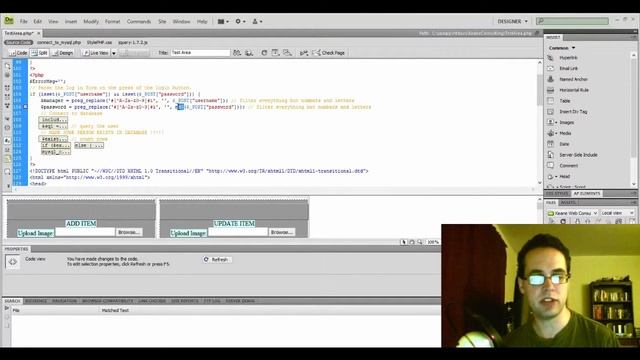
Task: Click the Visual Aids toolbar icon
Action: pos(288,53)
